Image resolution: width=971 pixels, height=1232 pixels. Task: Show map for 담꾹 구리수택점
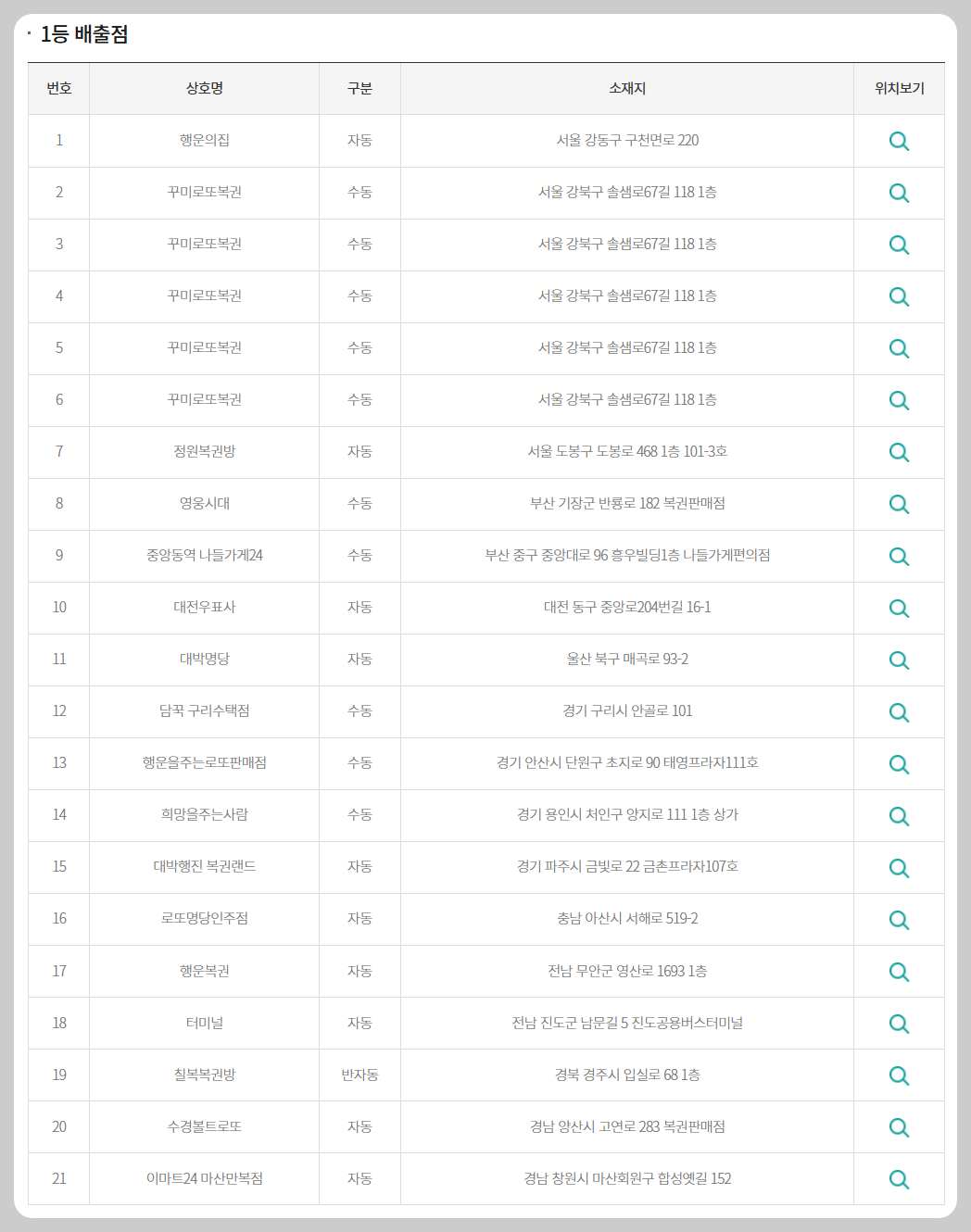pyautogui.click(x=898, y=711)
